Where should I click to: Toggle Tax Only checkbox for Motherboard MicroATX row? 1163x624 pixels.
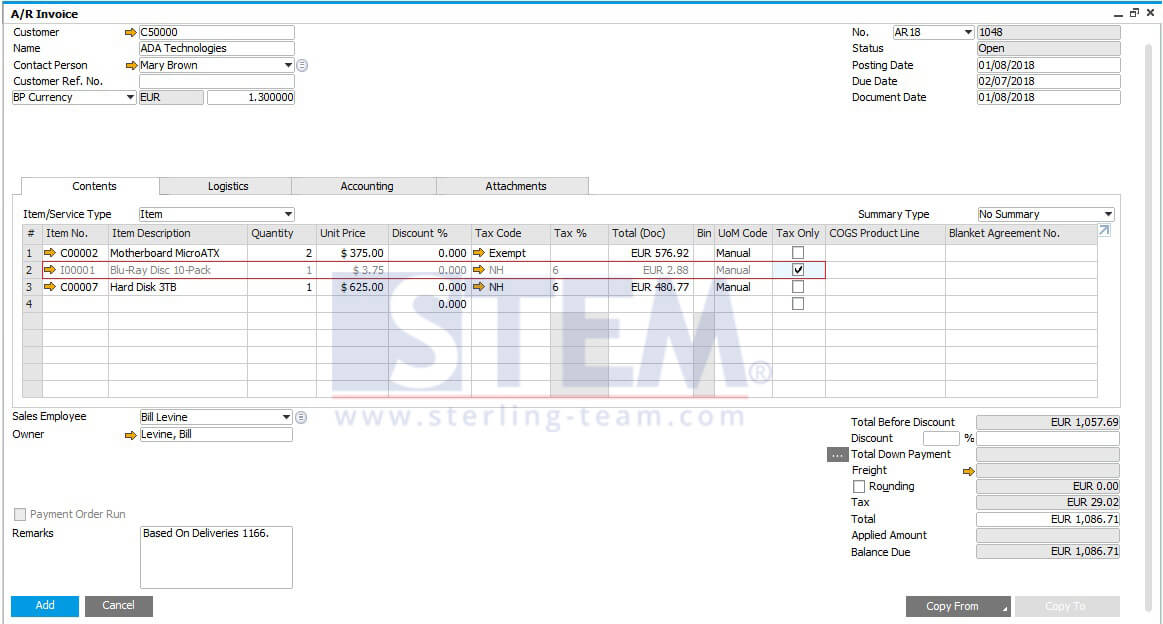click(798, 253)
